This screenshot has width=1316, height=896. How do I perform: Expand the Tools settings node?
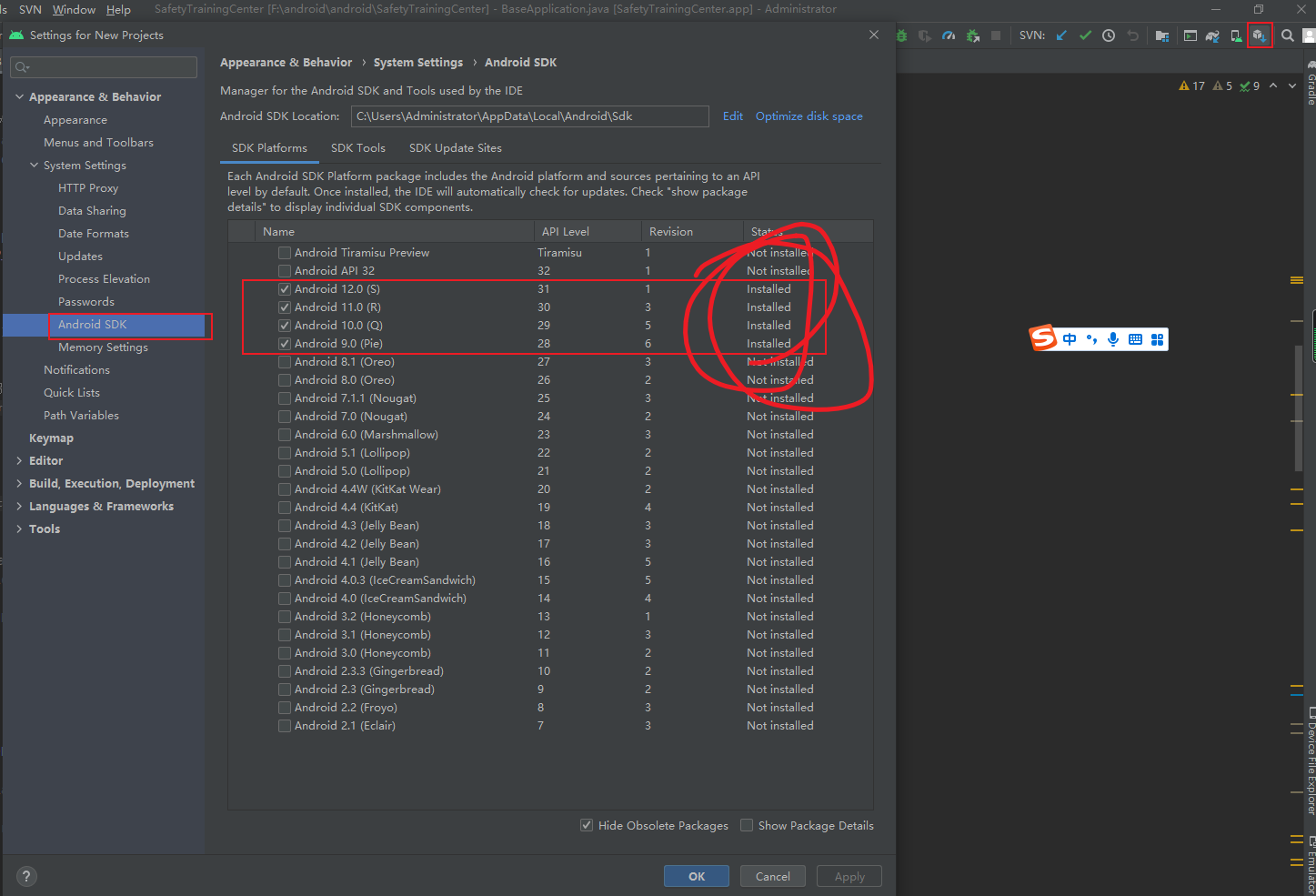pyautogui.click(x=19, y=529)
